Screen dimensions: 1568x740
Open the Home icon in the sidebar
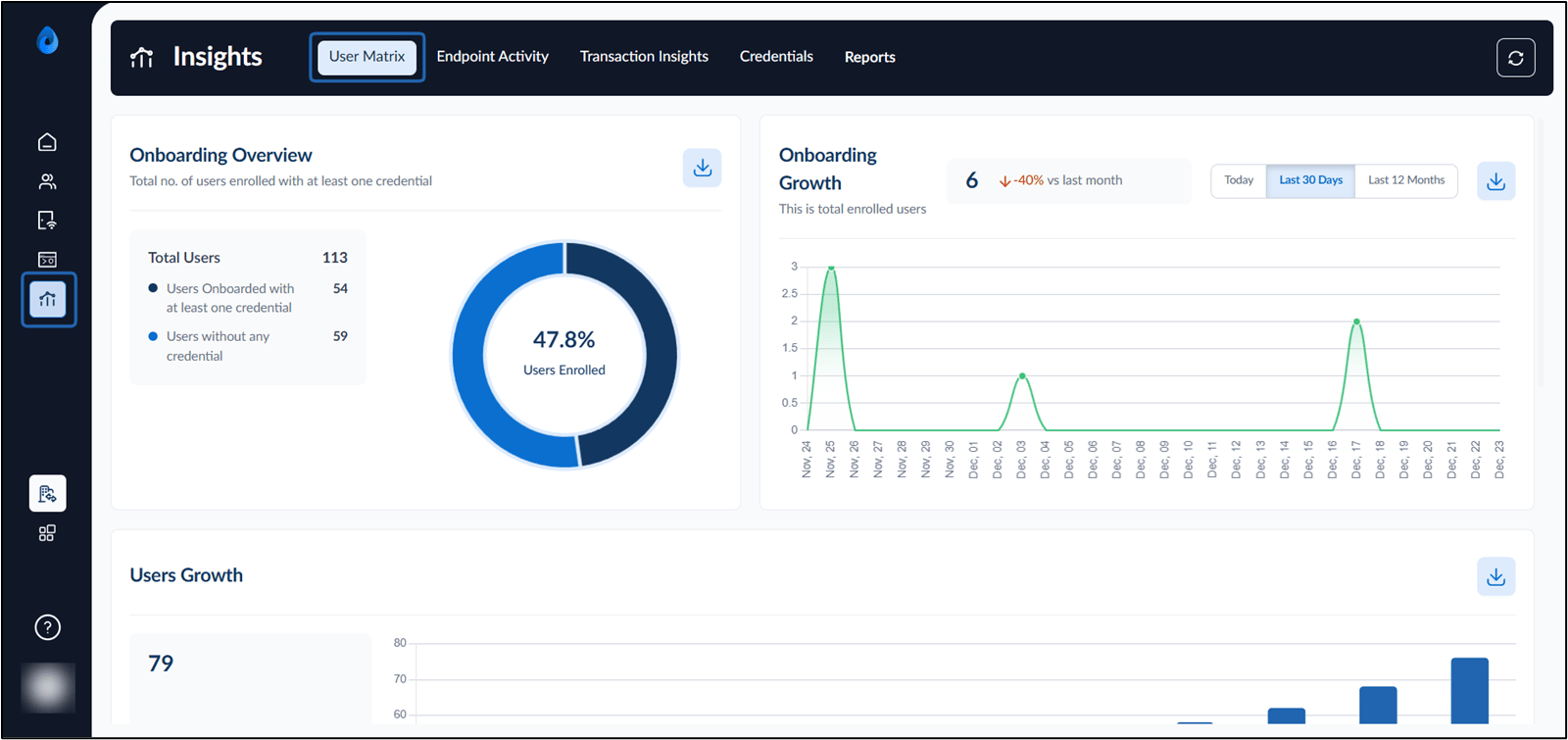(x=47, y=142)
